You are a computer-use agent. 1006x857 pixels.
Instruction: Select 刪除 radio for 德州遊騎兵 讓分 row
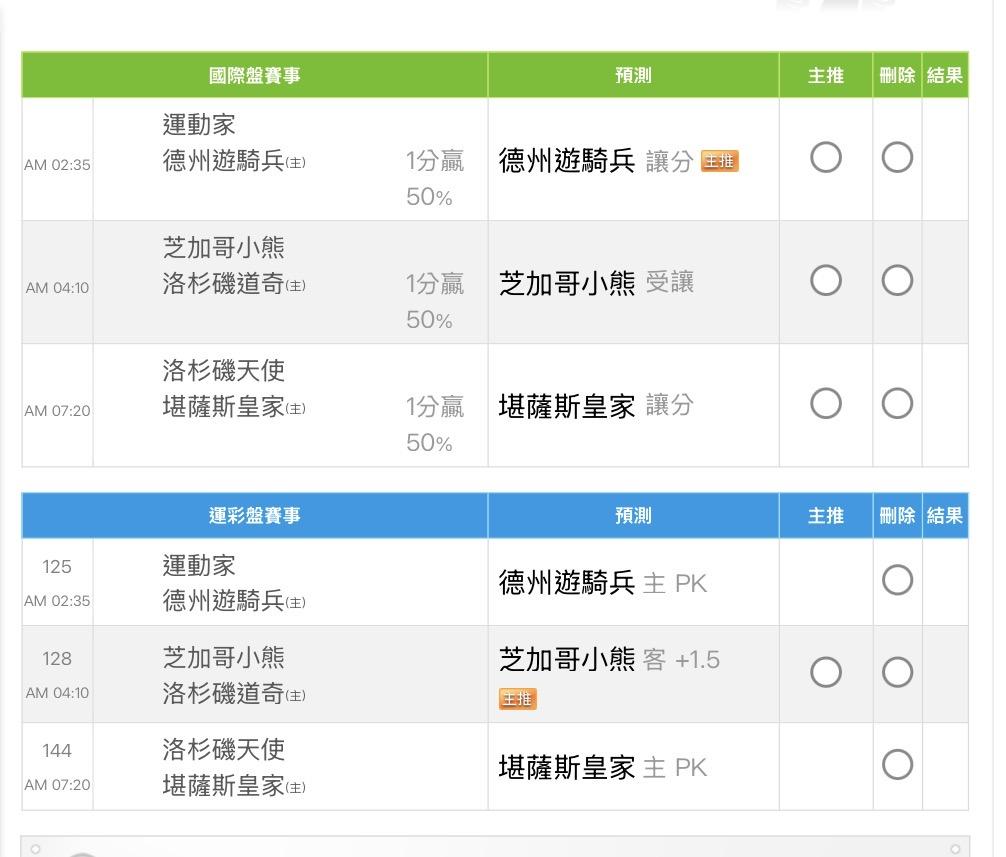(897, 158)
